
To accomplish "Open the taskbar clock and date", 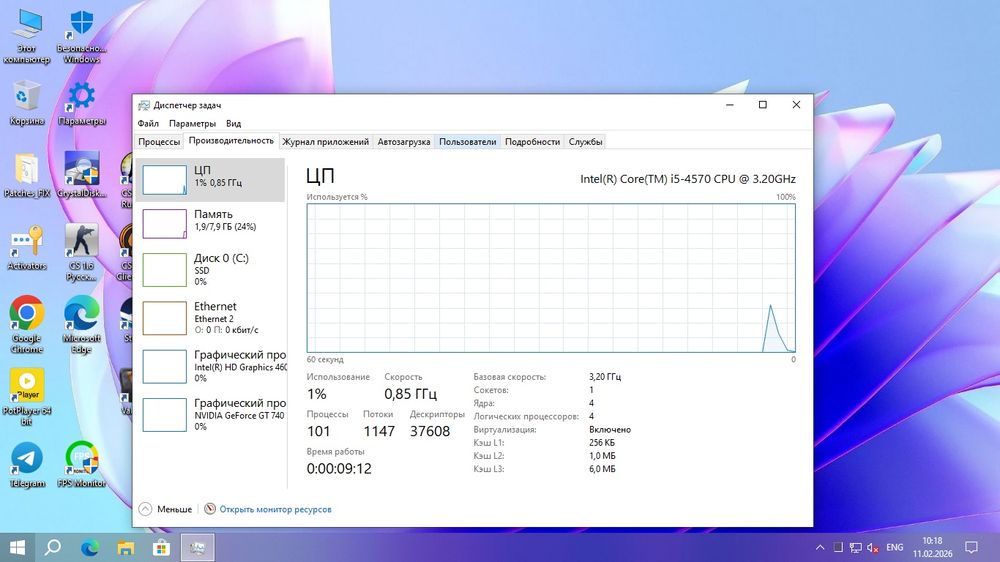I will click(932, 547).
